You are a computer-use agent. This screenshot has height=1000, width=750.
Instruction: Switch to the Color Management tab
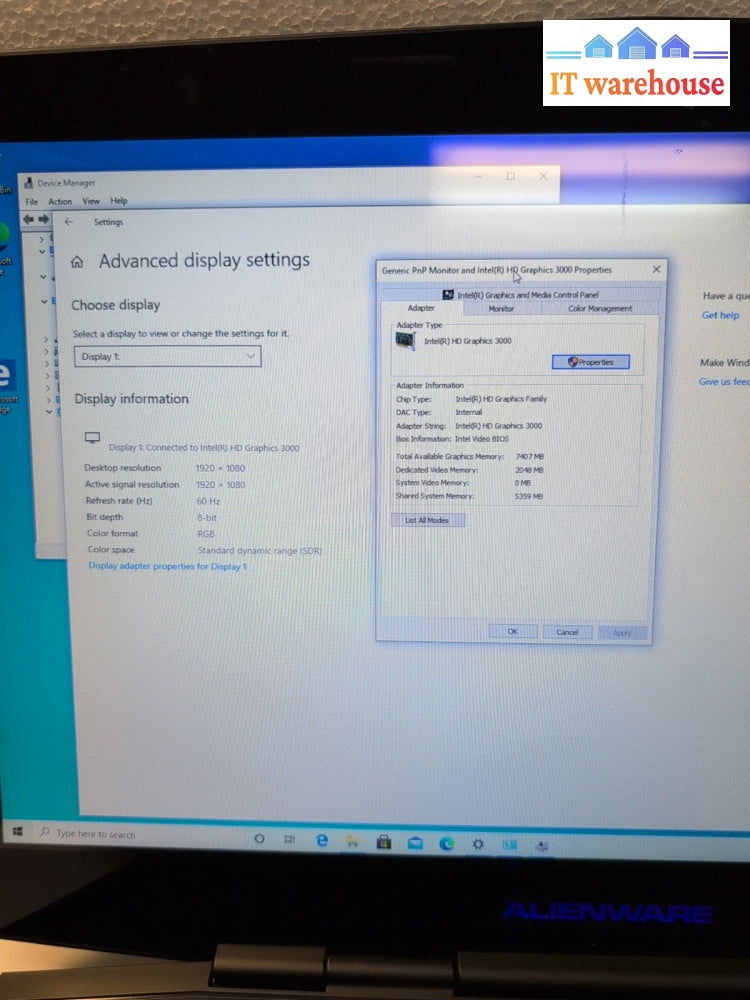pos(600,309)
